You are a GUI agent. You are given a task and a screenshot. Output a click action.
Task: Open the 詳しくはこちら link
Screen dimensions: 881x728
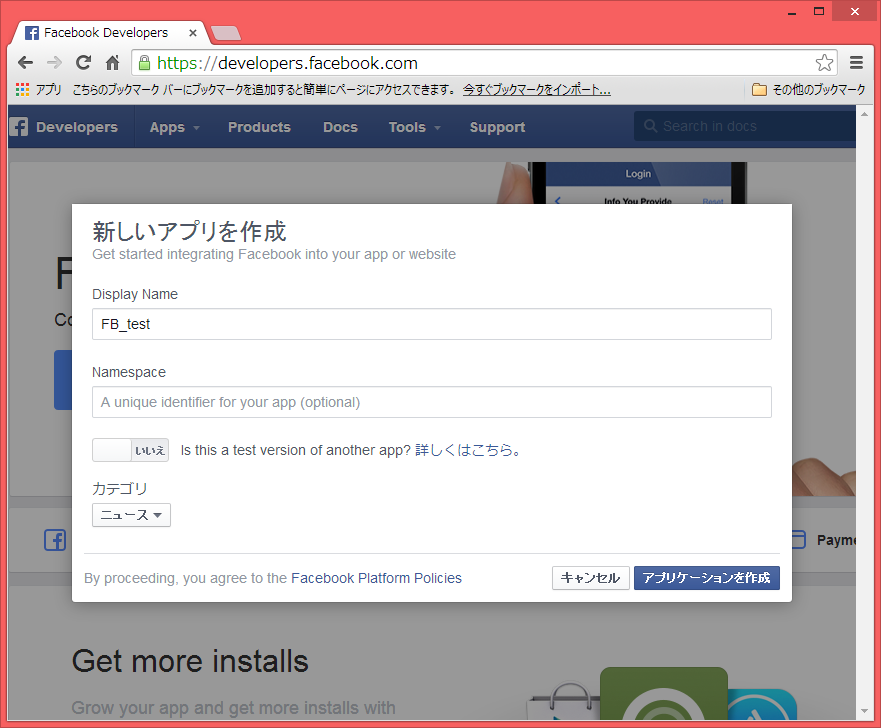pos(467,450)
